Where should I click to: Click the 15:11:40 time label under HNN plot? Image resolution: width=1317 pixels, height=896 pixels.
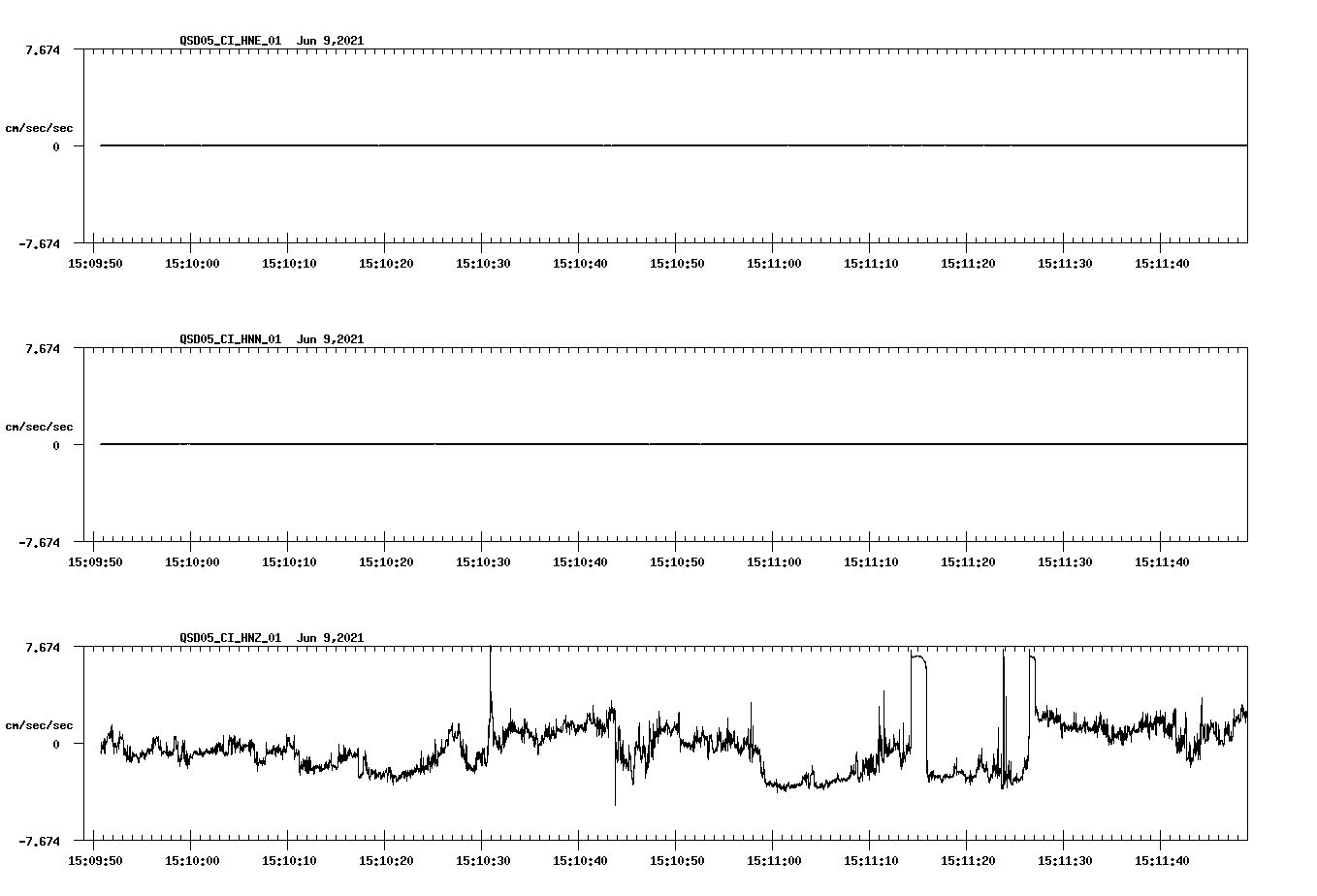click(x=1162, y=561)
